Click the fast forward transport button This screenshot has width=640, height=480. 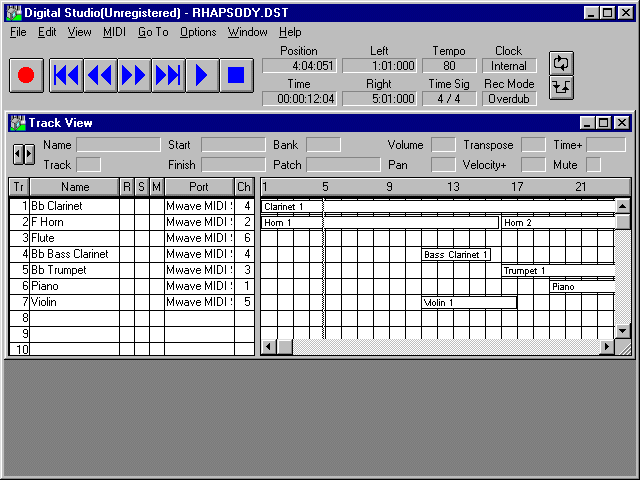133,75
